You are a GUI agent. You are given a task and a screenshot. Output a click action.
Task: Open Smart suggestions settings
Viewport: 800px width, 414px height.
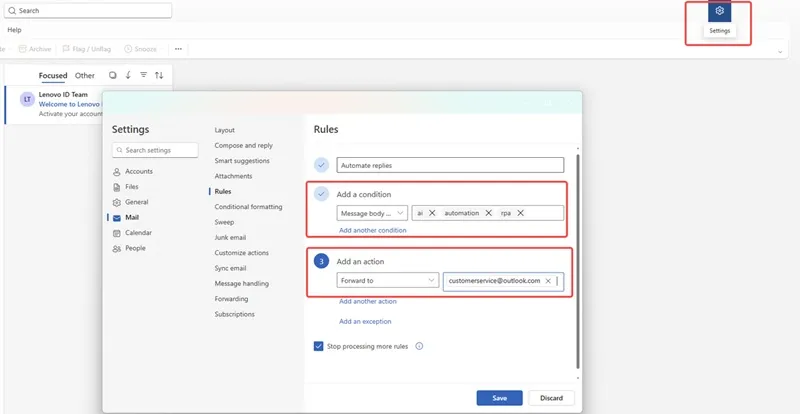242,161
